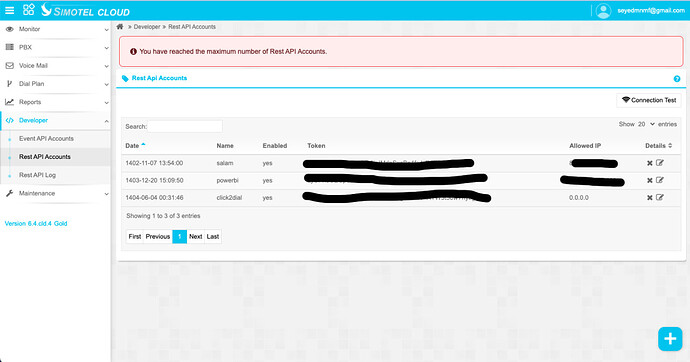This screenshot has width=690, height=362.
Task: Select Rest API Accounts menu item
Action: pos(44,157)
